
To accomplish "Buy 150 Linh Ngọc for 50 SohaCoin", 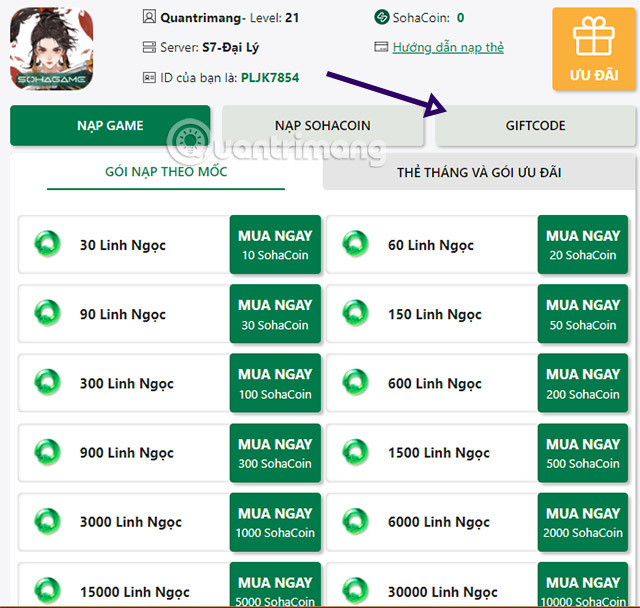I will tap(583, 314).
